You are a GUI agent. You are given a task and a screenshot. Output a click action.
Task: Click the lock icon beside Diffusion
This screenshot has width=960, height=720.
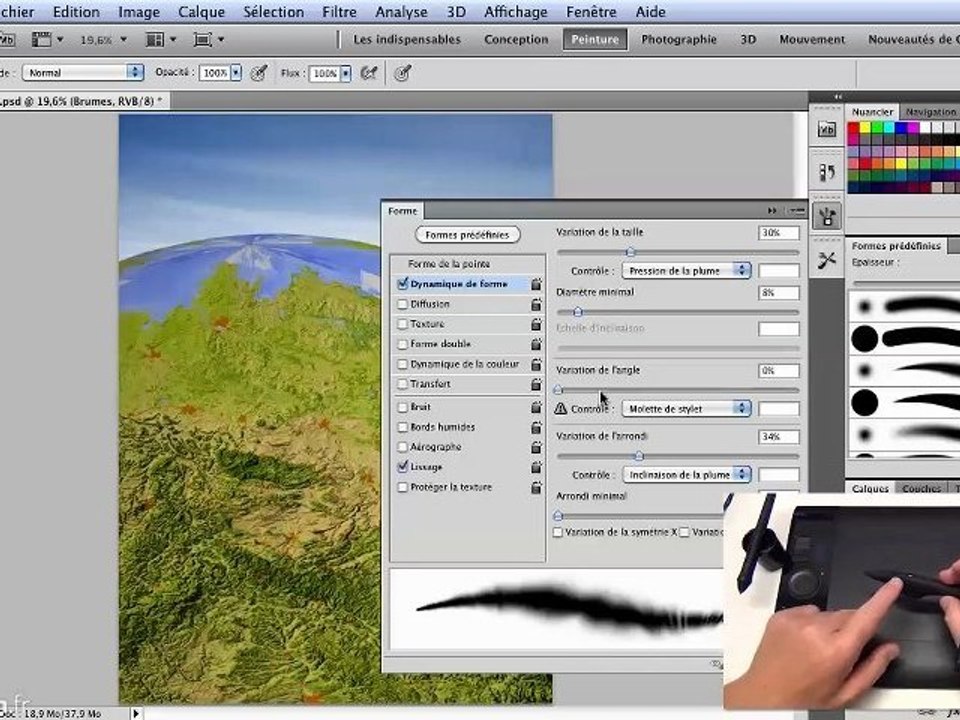click(536, 304)
